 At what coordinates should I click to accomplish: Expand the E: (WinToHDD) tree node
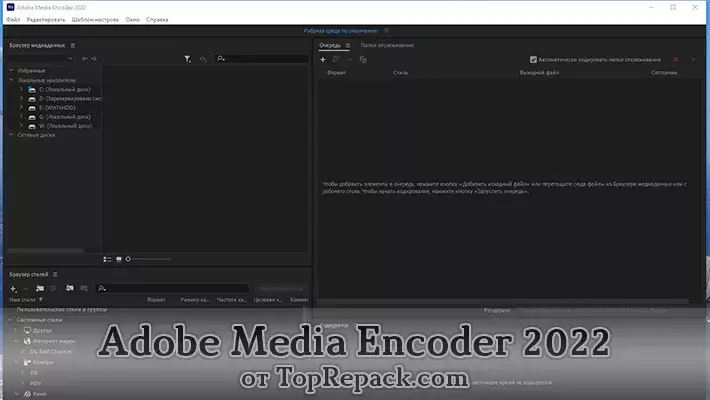click(x=21, y=107)
